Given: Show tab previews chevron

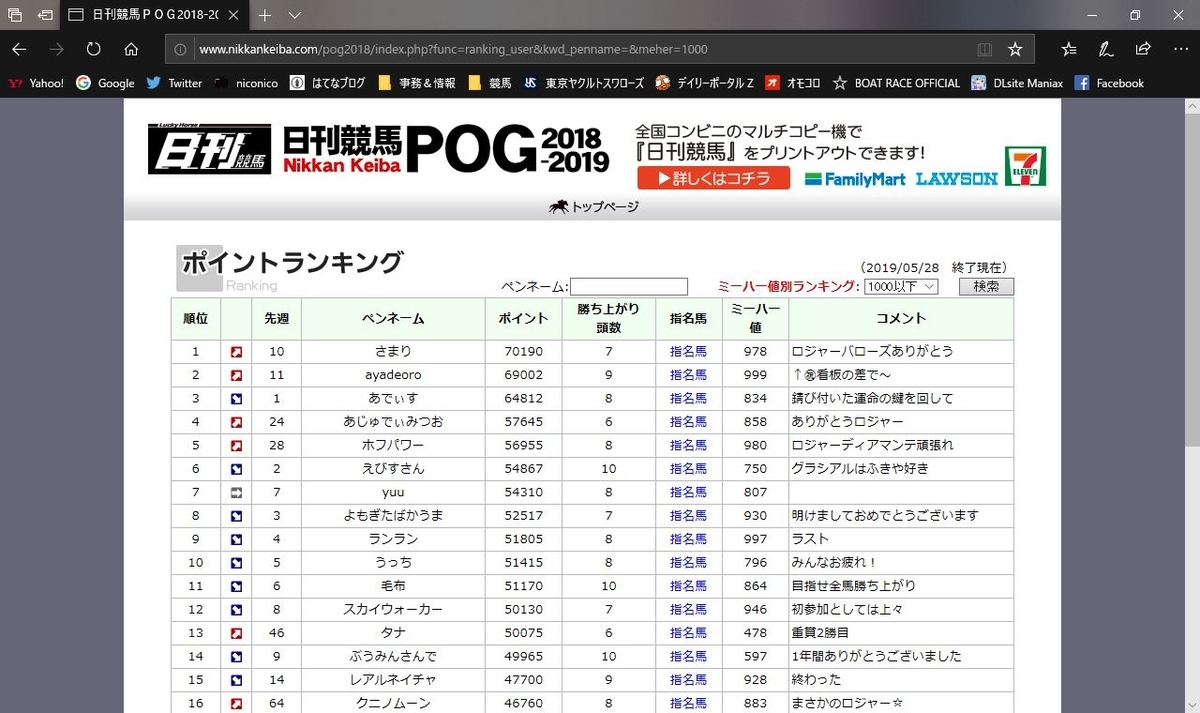Looking at the screenshot, I should pyautogui.click(x=295, y=16).
